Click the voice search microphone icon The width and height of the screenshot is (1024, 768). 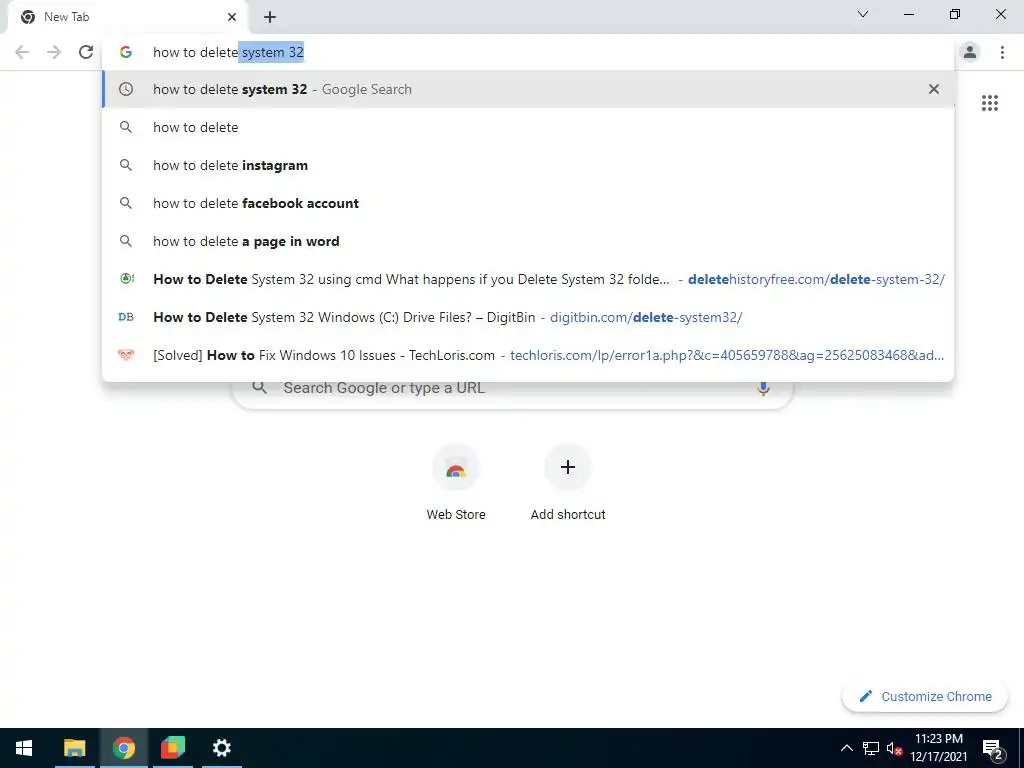coord(763,388)
